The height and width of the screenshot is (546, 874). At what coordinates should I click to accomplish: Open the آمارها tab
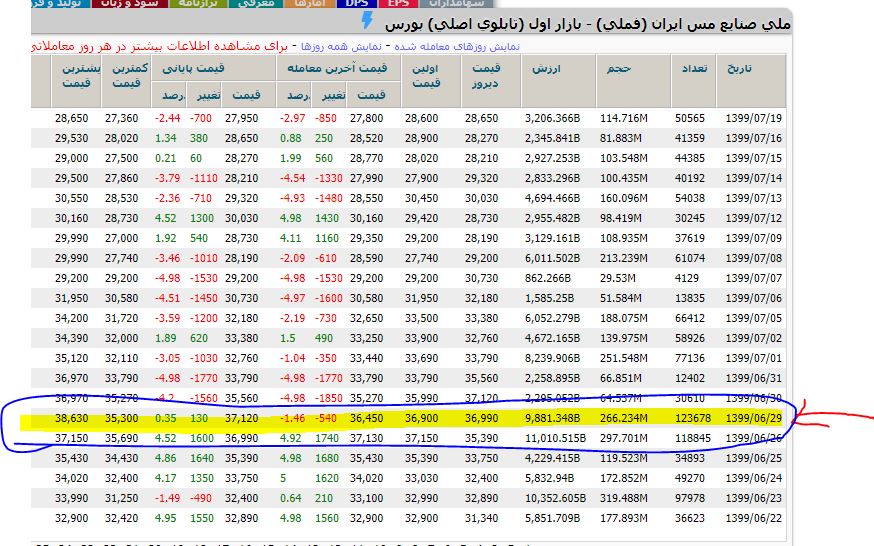[x=309, y=3]
